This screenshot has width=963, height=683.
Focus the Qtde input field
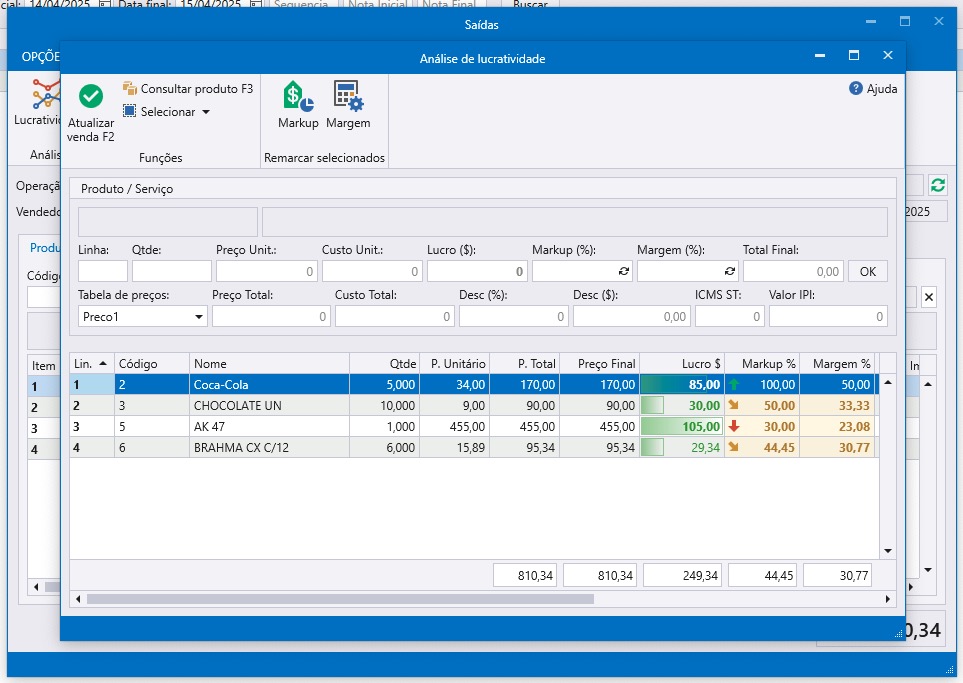click(x=171, y=271)
